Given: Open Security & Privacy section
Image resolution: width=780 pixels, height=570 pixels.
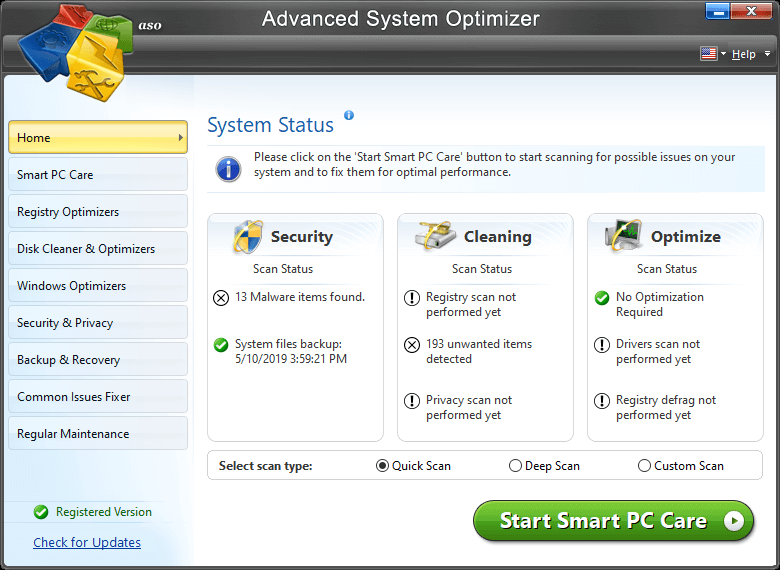Looking at the screenshot, I should 98,322.
